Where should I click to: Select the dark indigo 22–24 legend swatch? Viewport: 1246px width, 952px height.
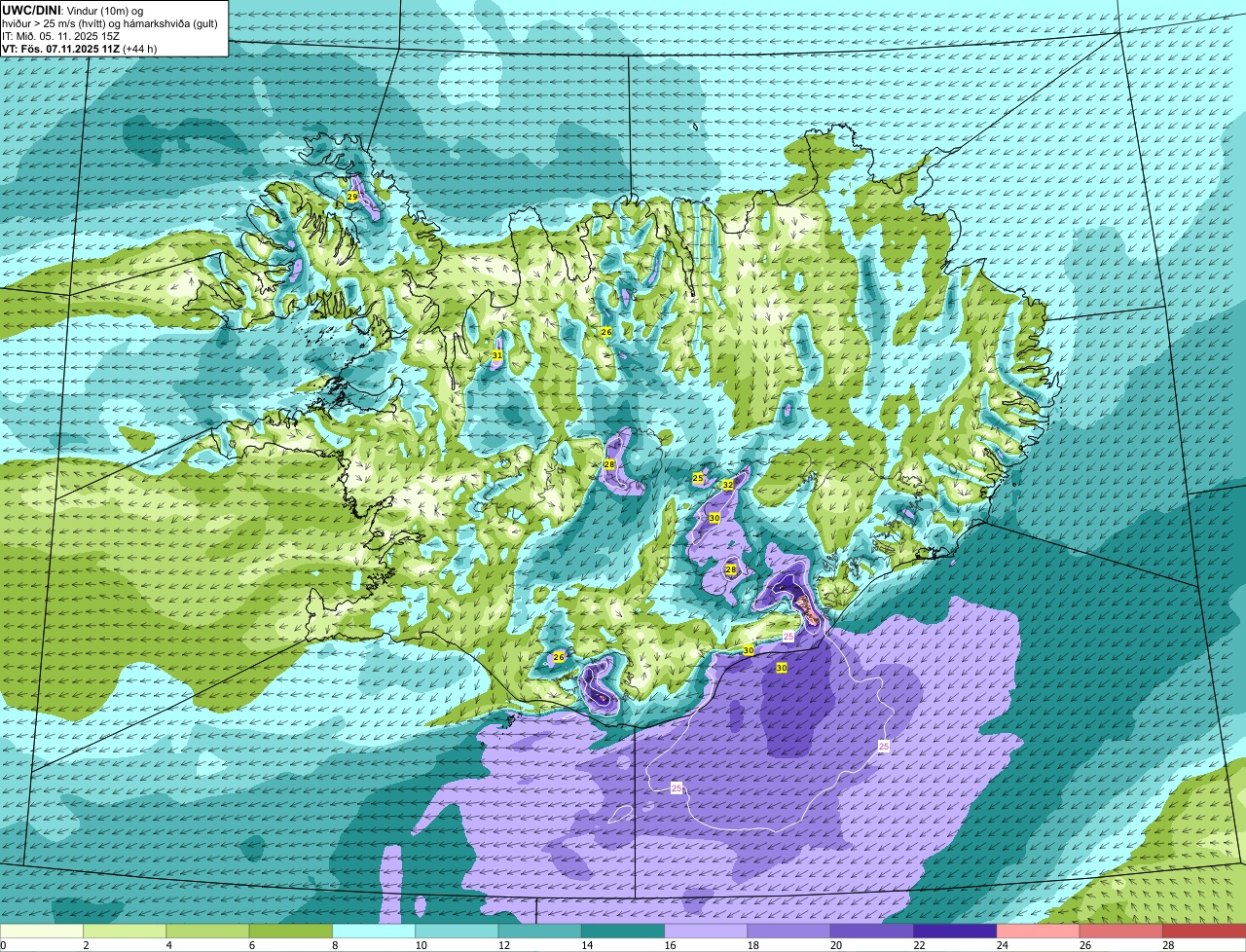pyautogui.click(x=955, y=932)
